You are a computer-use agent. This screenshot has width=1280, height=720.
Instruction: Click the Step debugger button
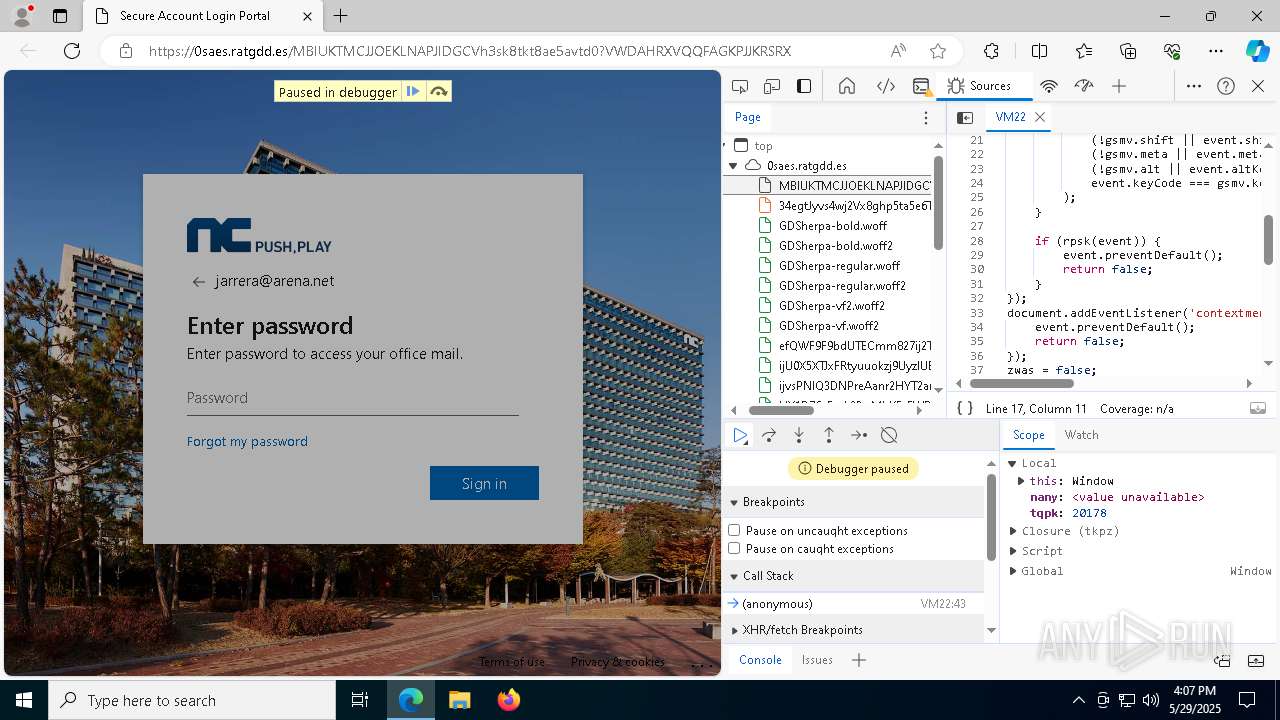[x=859, y=435]
